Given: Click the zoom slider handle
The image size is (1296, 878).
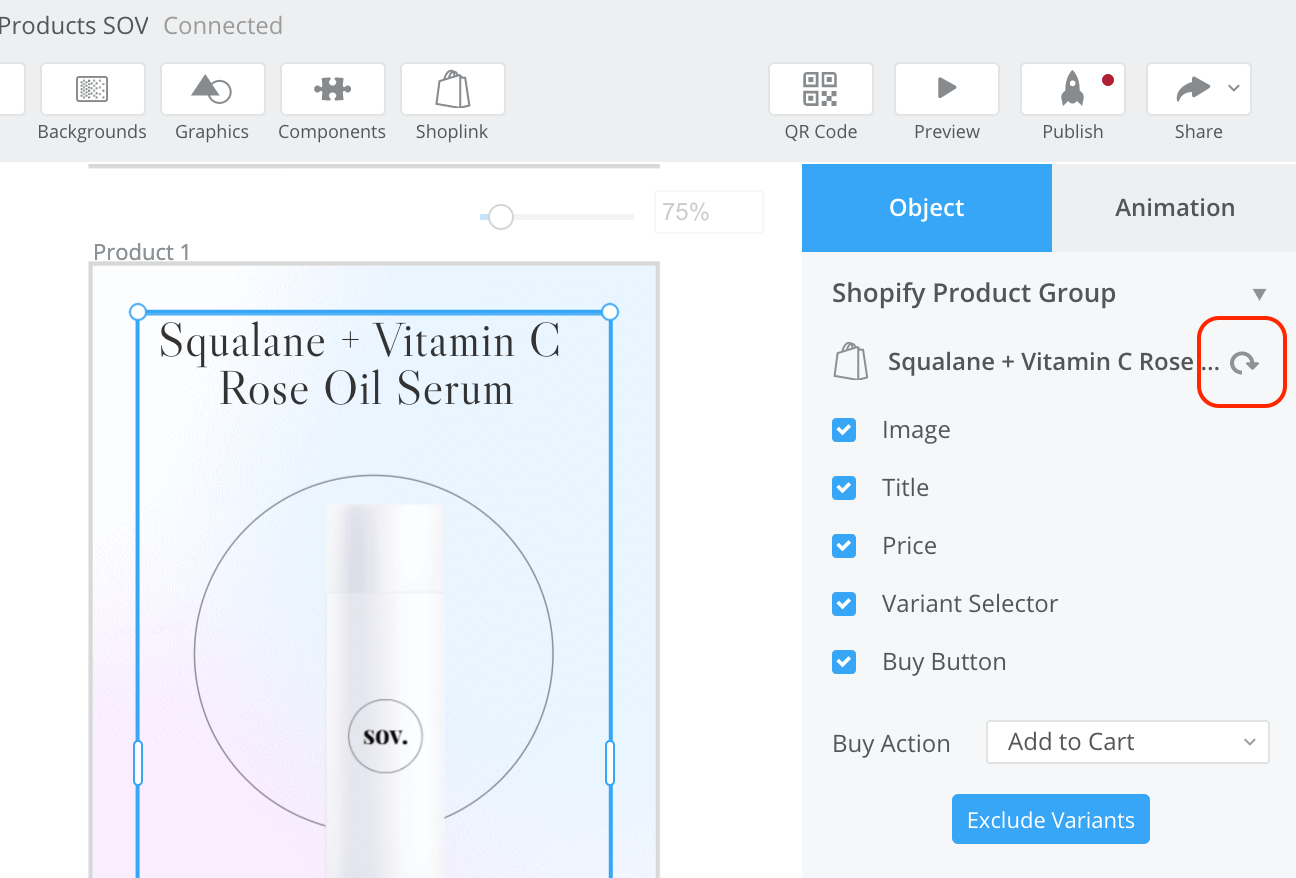Looking at the screenshot, I should (500, 217).
